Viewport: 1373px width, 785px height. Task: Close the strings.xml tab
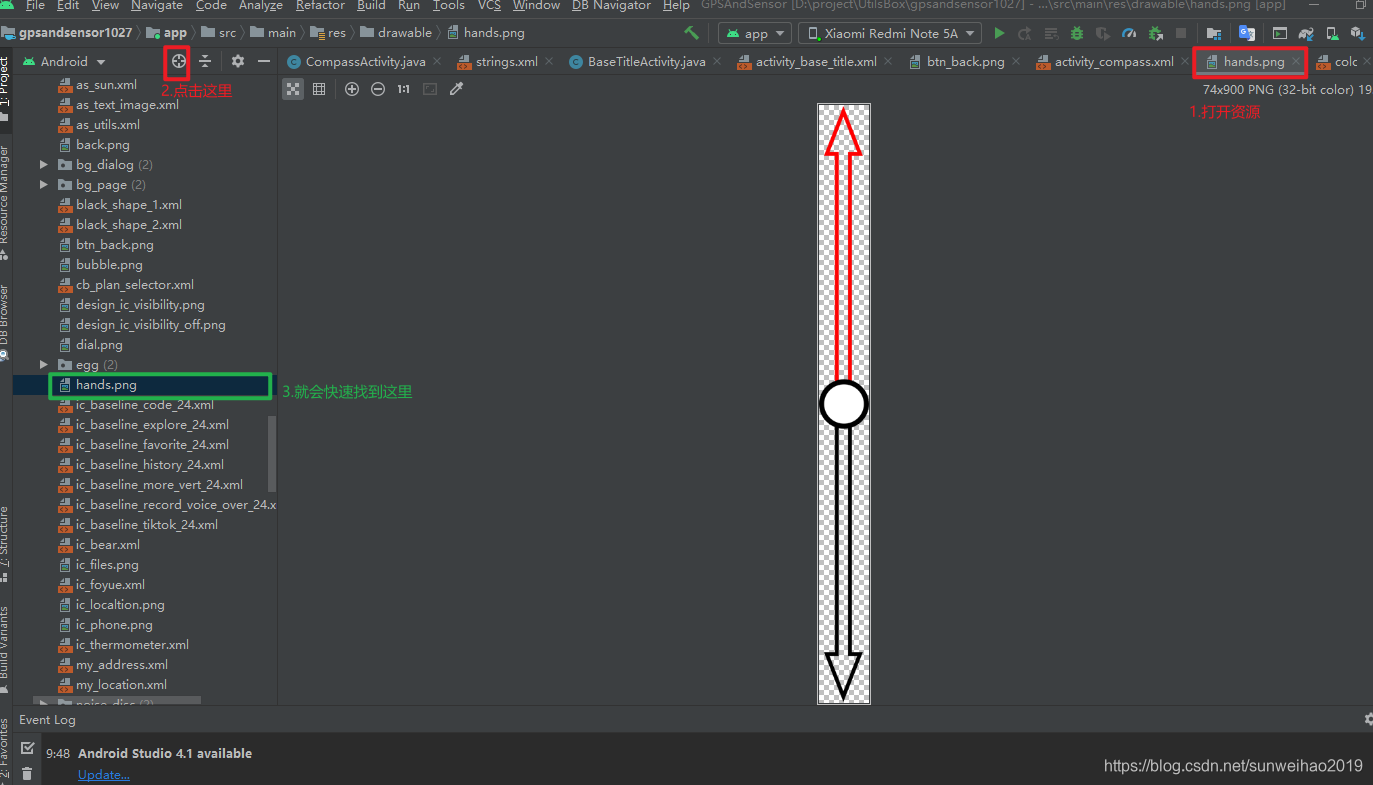549,62
